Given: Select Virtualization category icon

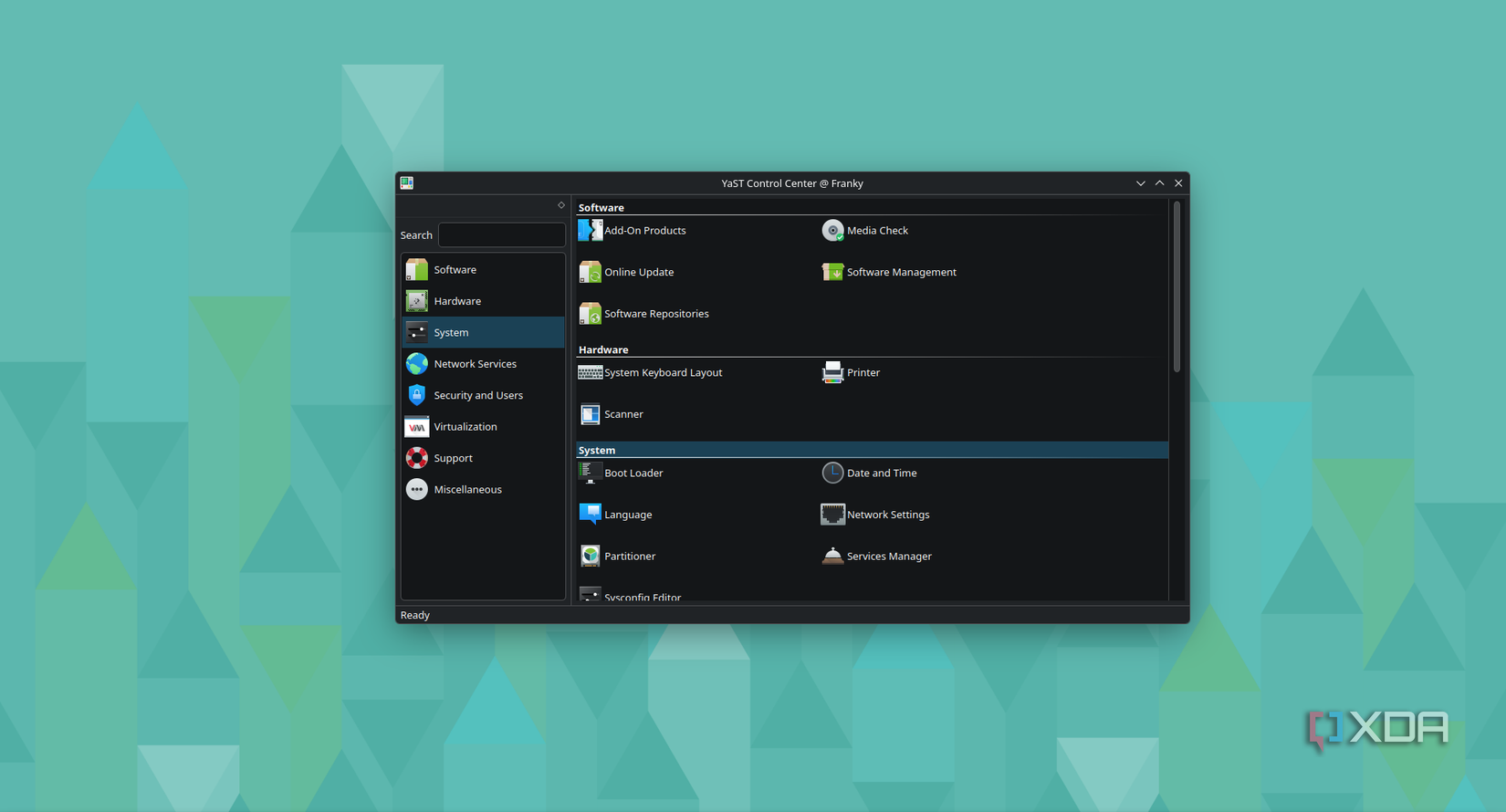Looking at the screenshot, I should coord(417,427).
